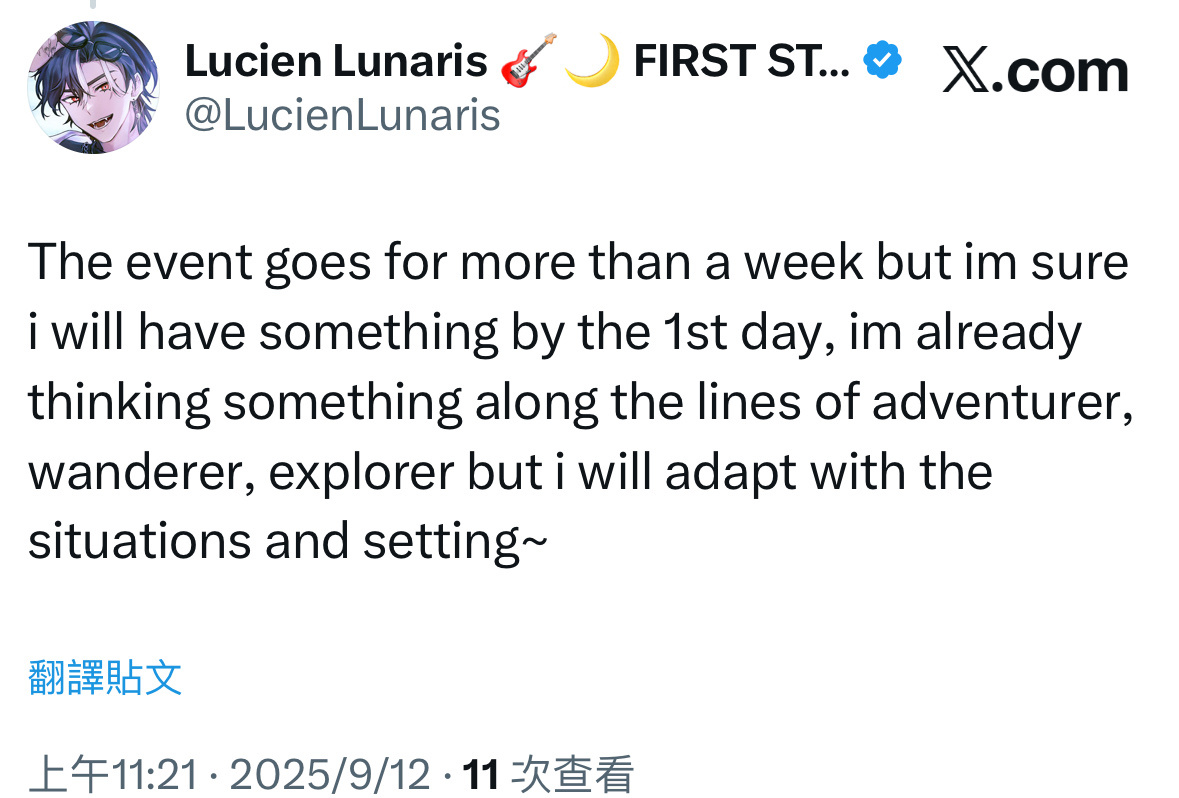
Task: Click the 翻譯貼文 translate post link
Action: (105, 678)
